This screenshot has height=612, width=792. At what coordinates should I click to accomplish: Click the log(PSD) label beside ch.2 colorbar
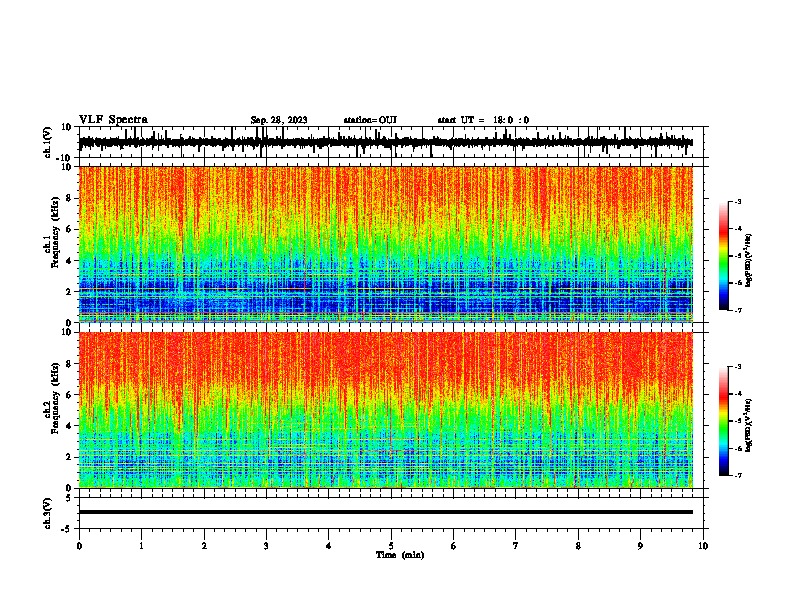pyautogui.click(x=748, y=425)
